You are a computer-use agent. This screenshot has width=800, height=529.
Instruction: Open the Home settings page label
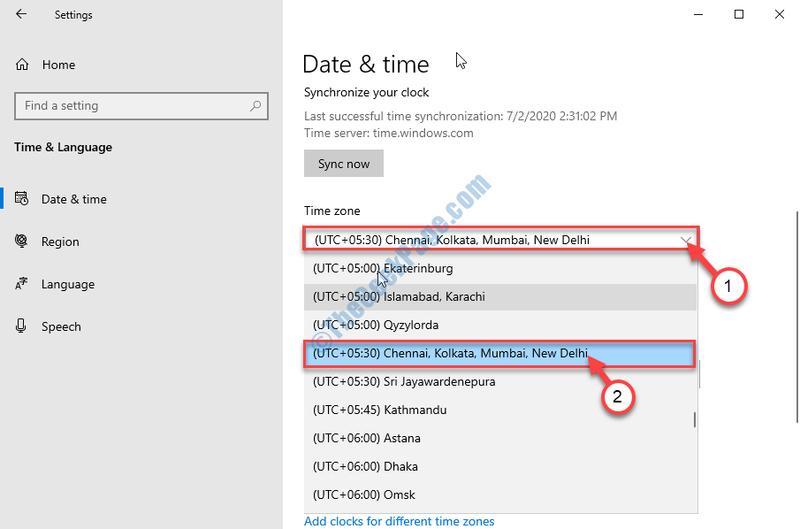(59, 65)
